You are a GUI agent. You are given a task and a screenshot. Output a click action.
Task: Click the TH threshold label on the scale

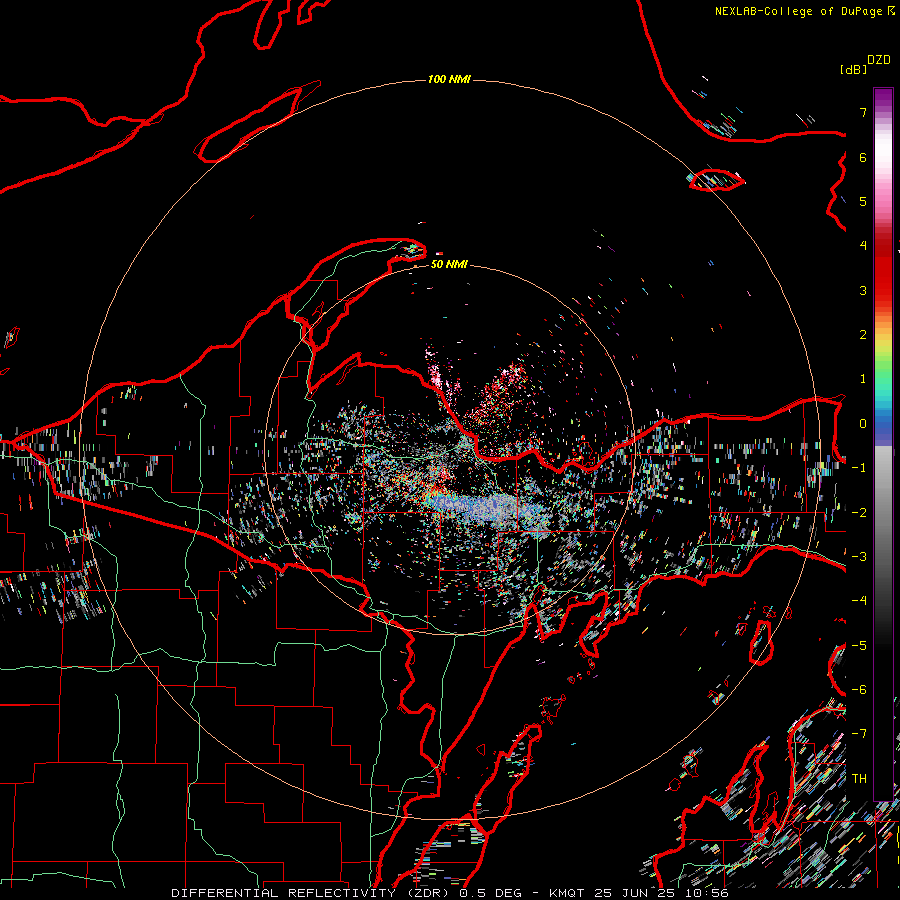(859, 779)
